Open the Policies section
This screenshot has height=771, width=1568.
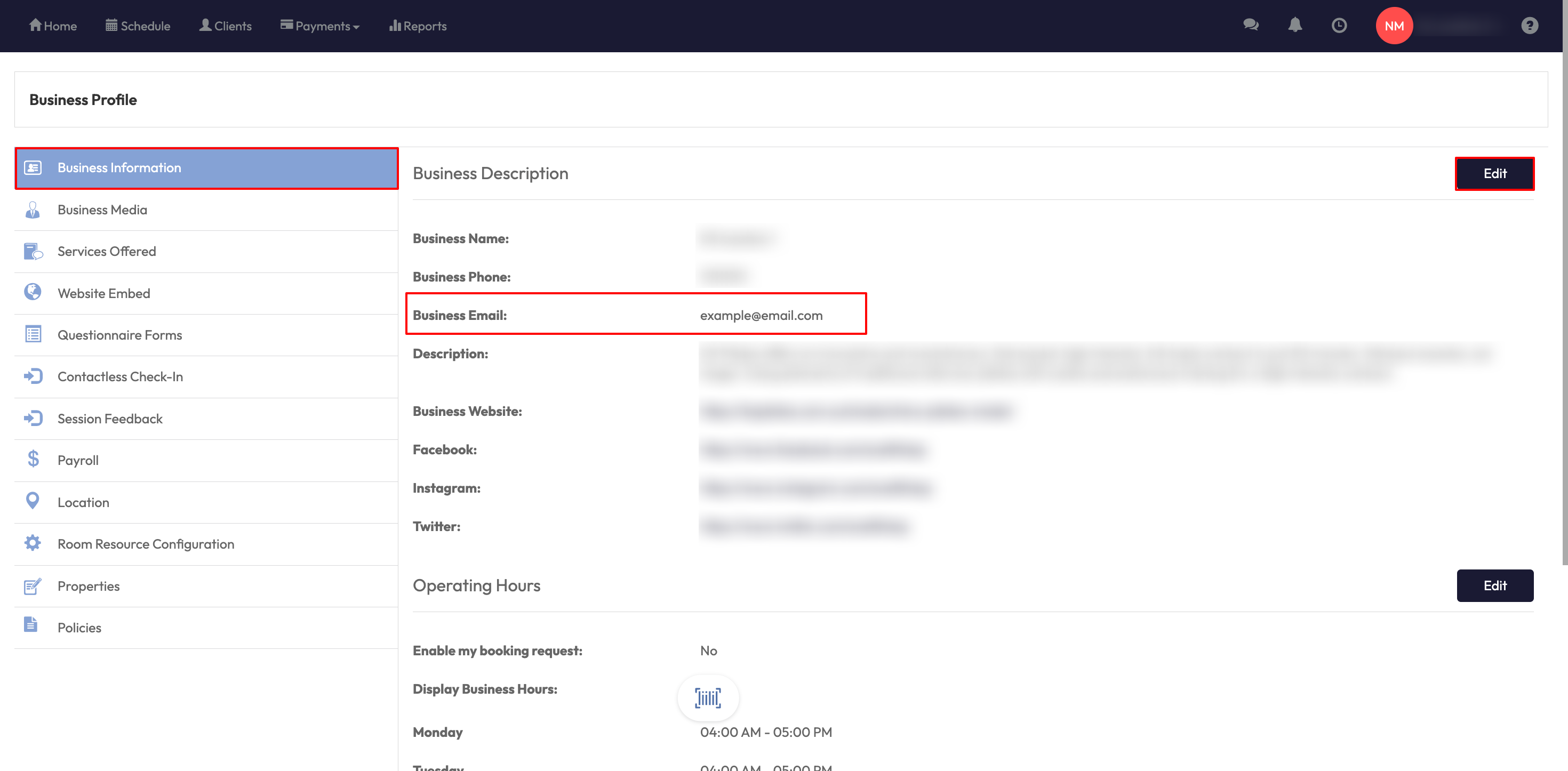pos(79,628)
